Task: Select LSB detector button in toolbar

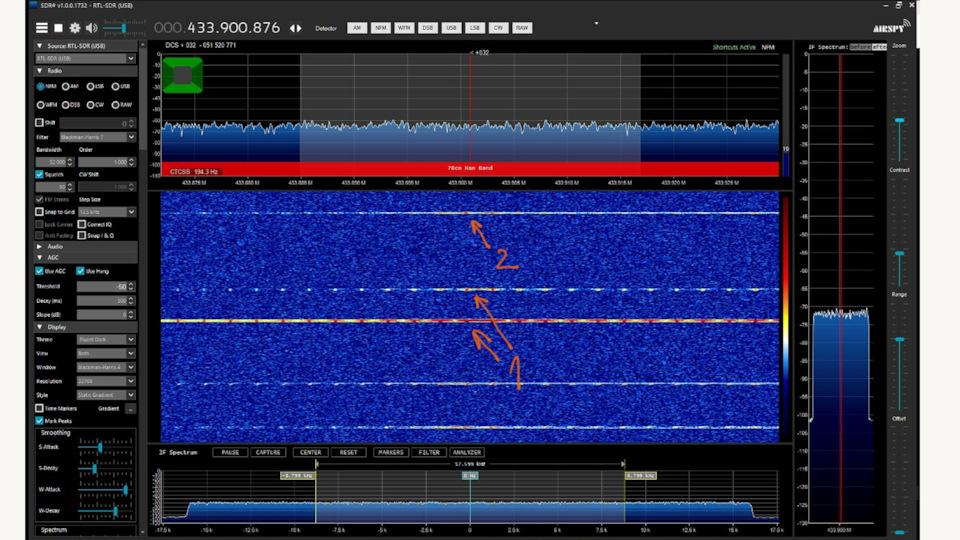Action: coord(474,28)
